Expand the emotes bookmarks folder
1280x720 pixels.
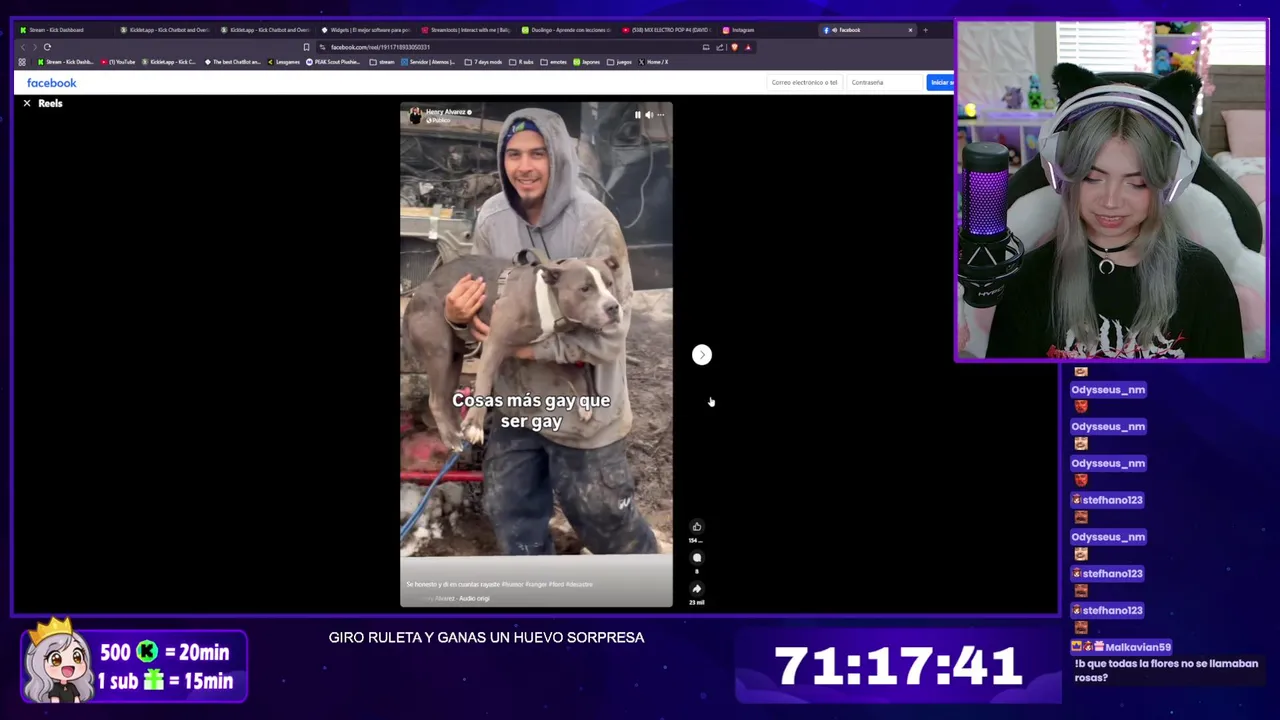point(554,62)
